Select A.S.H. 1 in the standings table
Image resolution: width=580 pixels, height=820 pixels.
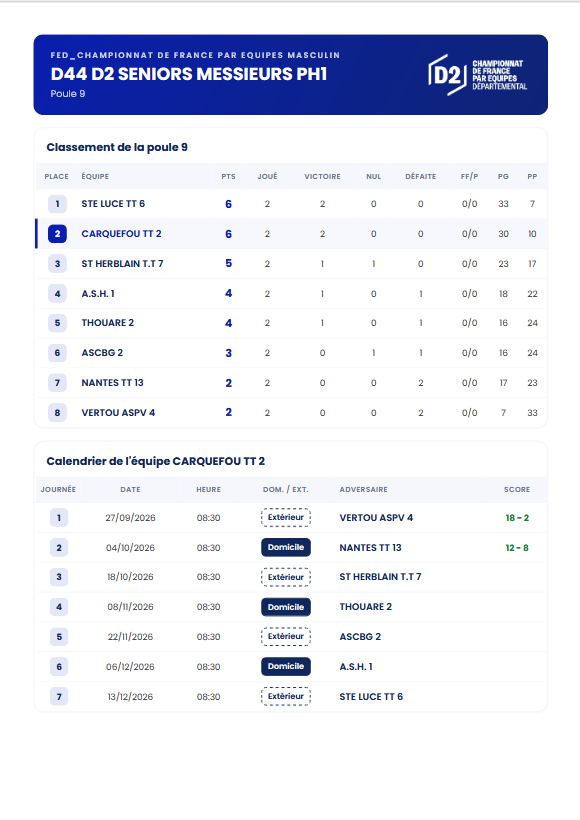pos(98,293)
